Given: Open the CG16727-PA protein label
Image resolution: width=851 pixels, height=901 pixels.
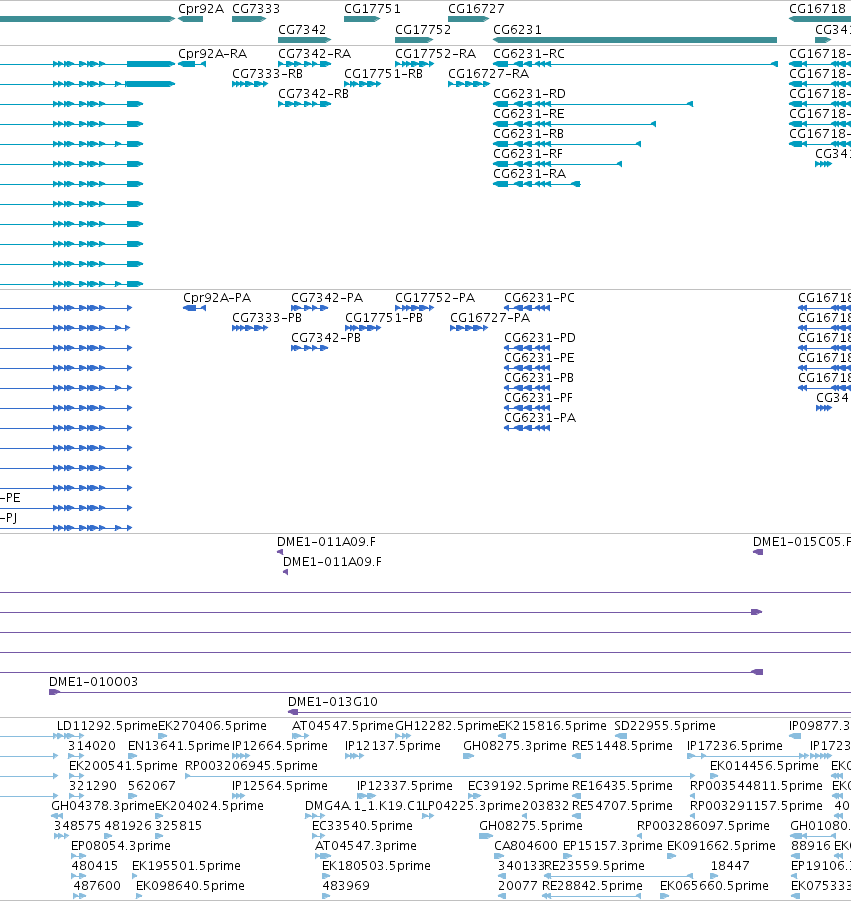Looking at the screenshot, I should [490, 318].
